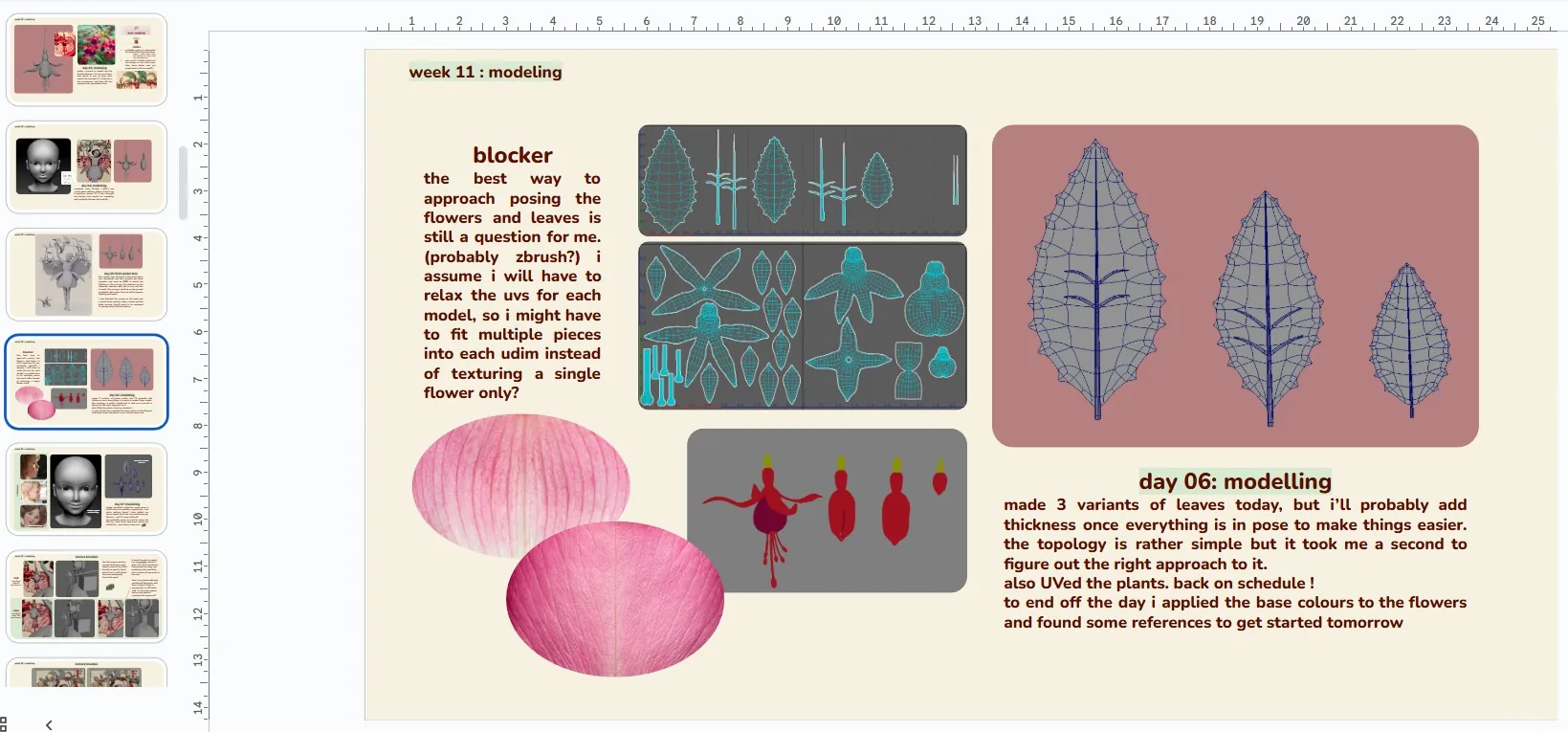Viewport: 1568px width, 732px height.
Task: Click the horizontal ruler at mark 12
Action: pos(928,21)
